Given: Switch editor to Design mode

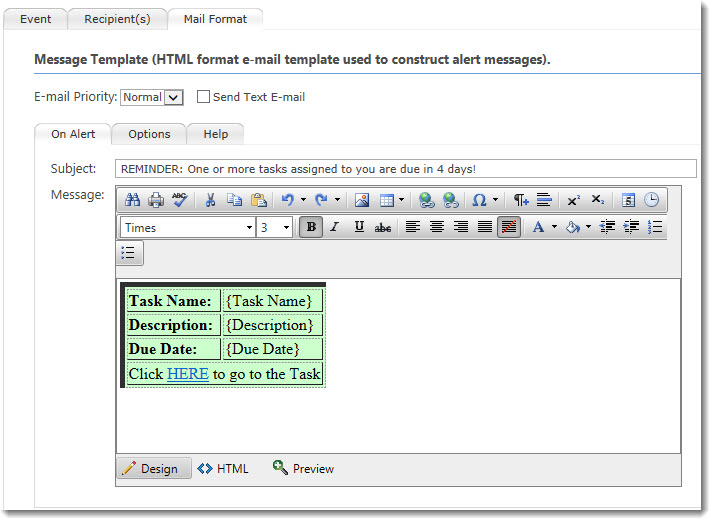Looking at the screenshot, I should (154, 468).
